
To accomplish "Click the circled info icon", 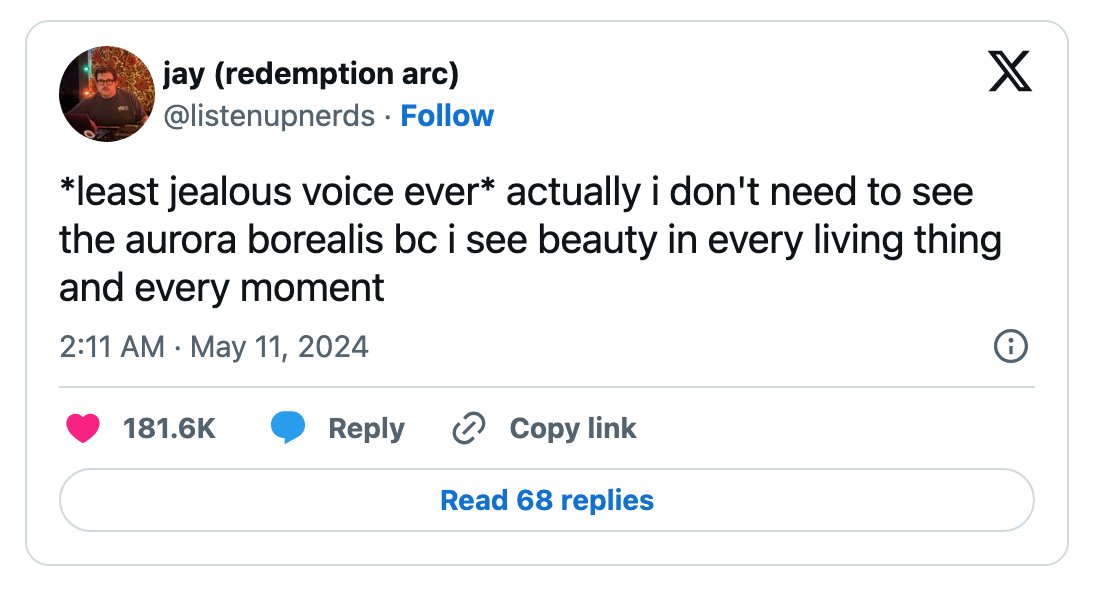I will [x=1011, y=346].
